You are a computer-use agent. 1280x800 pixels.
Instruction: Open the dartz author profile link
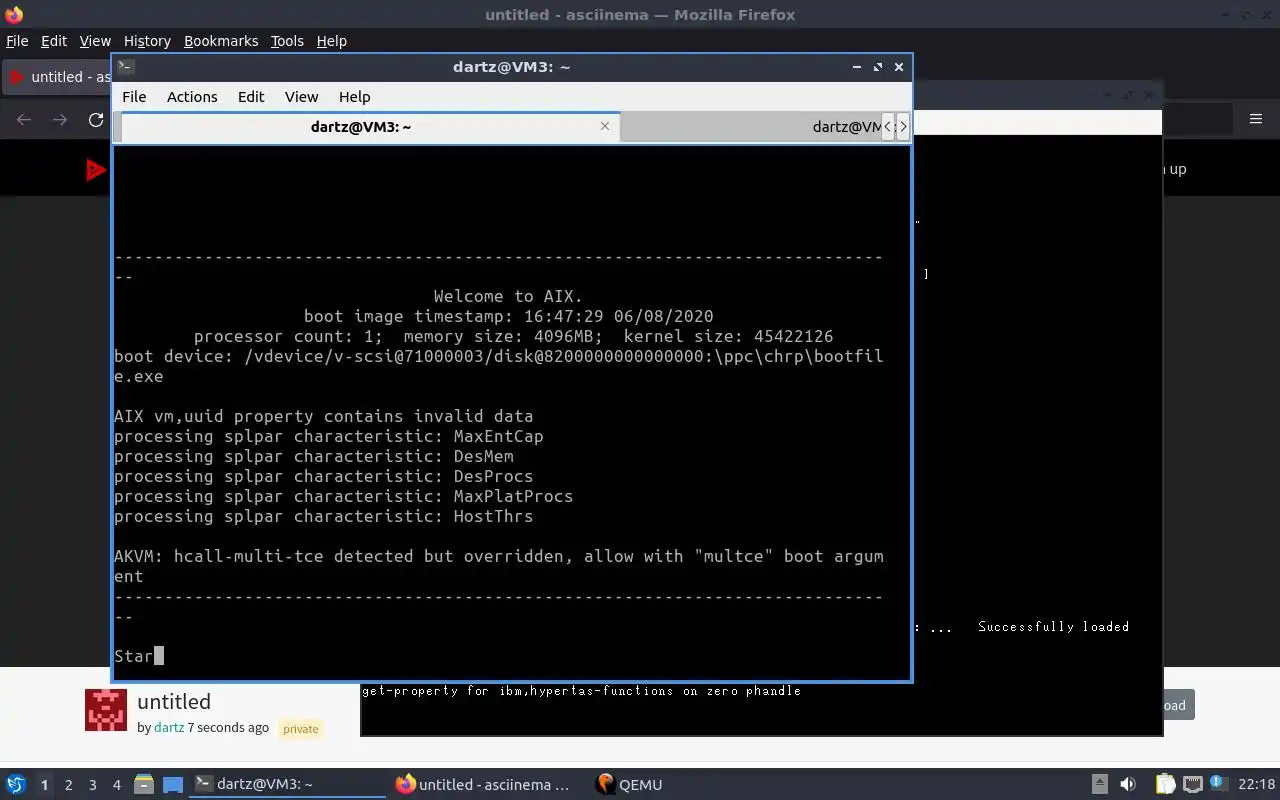click(169, 727)
